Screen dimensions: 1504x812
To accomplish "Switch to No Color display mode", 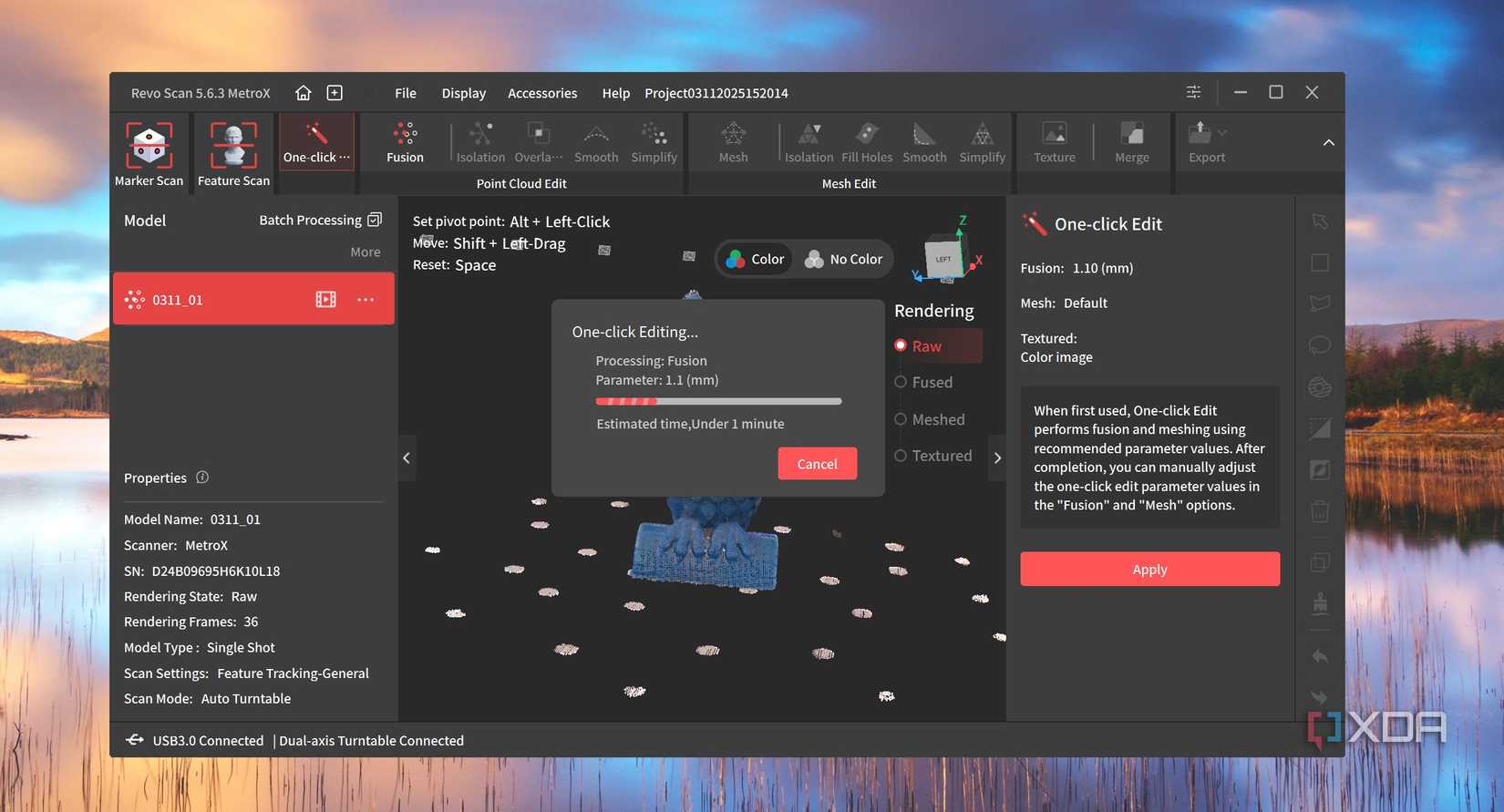I will coord(844,260).
